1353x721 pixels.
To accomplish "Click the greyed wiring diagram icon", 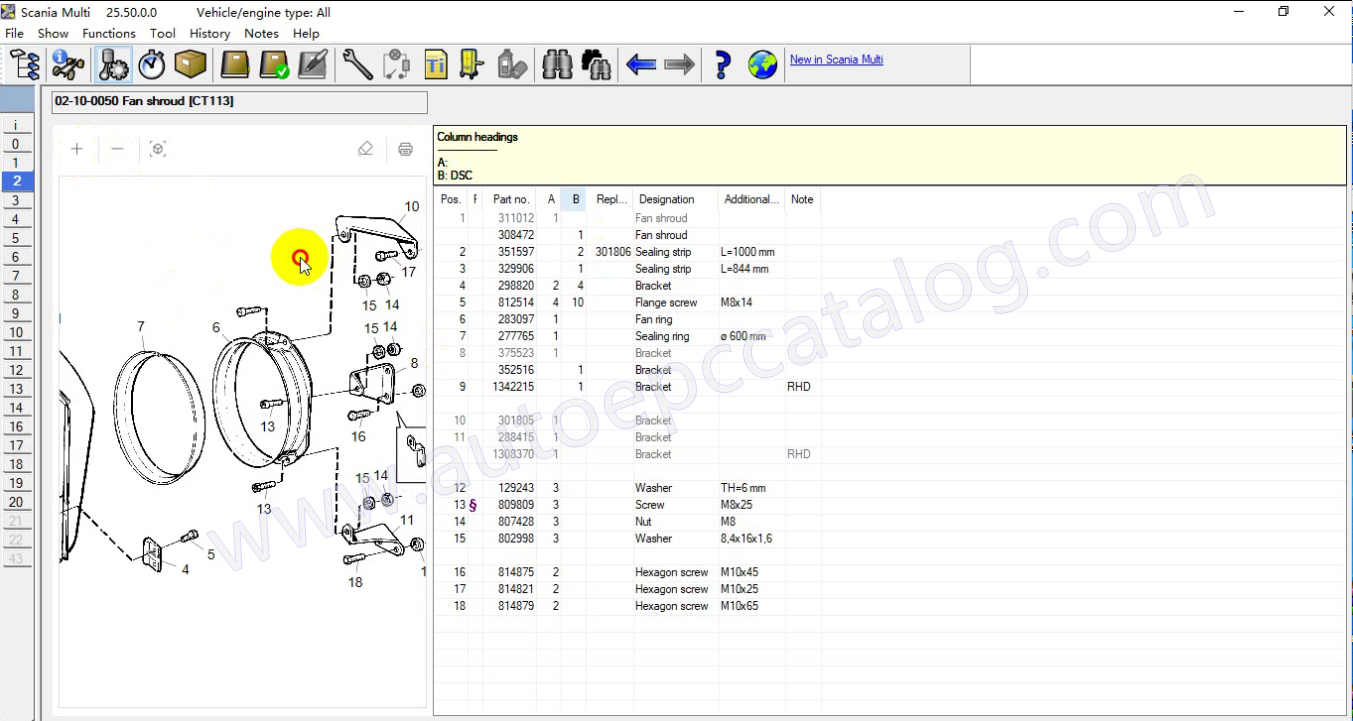I will click(397, 65).
